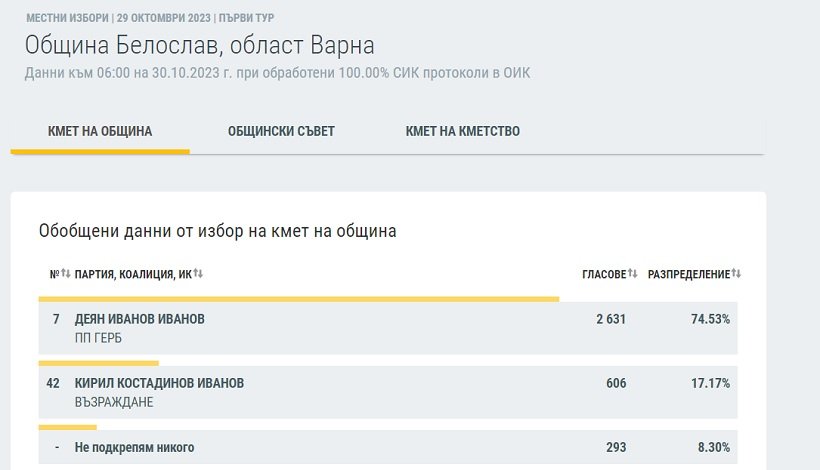Viewport: 820px width, 470px height.
Task: Click the Не подкрепям никого row
Action: tap(134, 447)
